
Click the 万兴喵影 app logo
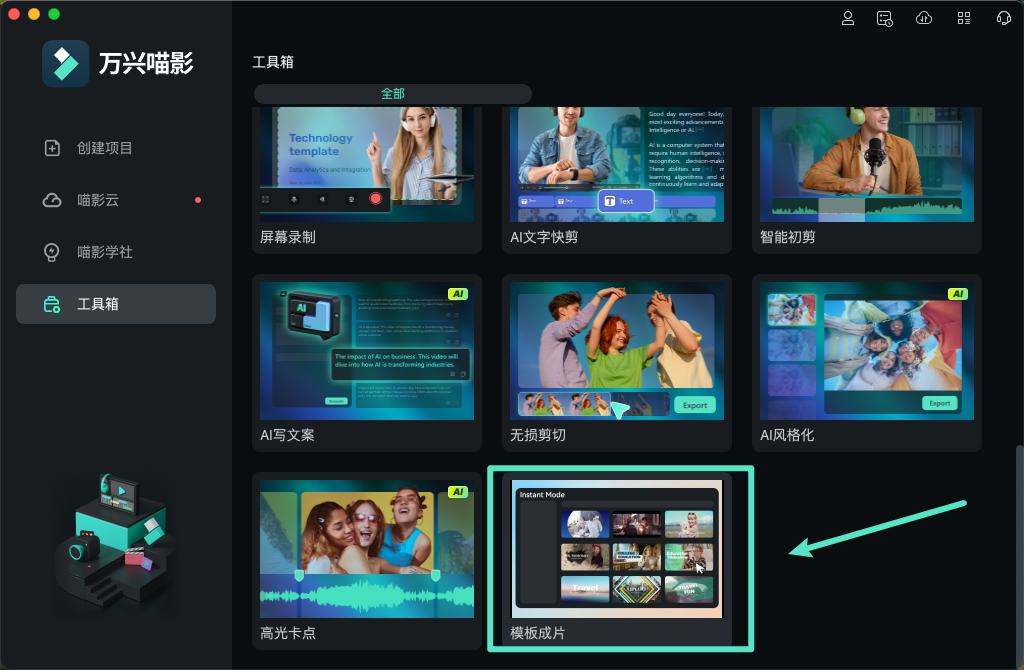pyautogui.click(x=66, y=63)
